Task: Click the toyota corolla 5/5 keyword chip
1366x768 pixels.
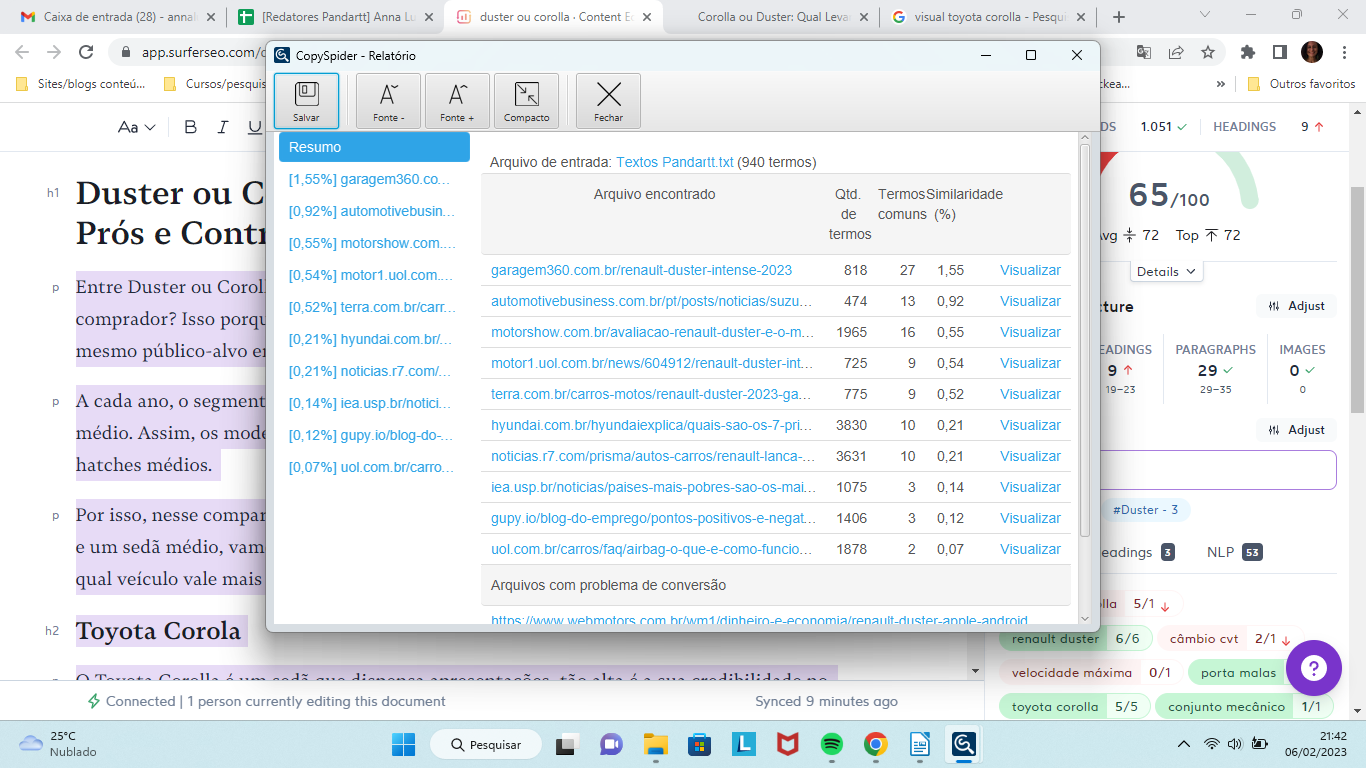Action: 1074,706
